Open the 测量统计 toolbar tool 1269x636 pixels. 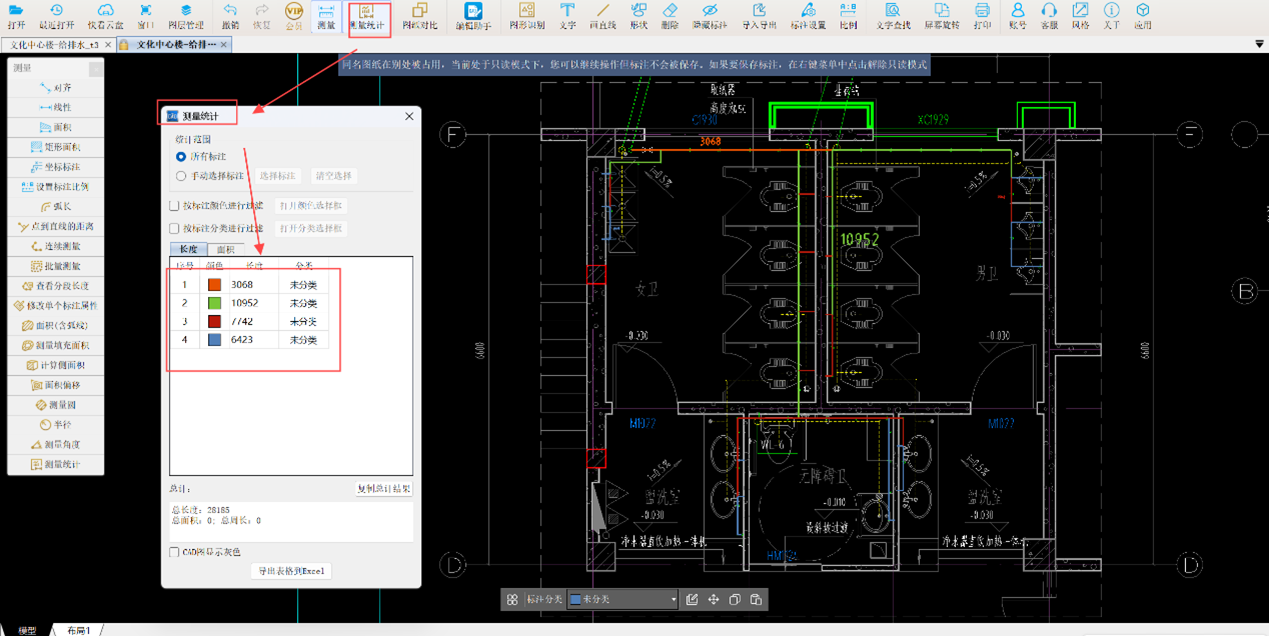pyautogui.click(x=366, y=16)
